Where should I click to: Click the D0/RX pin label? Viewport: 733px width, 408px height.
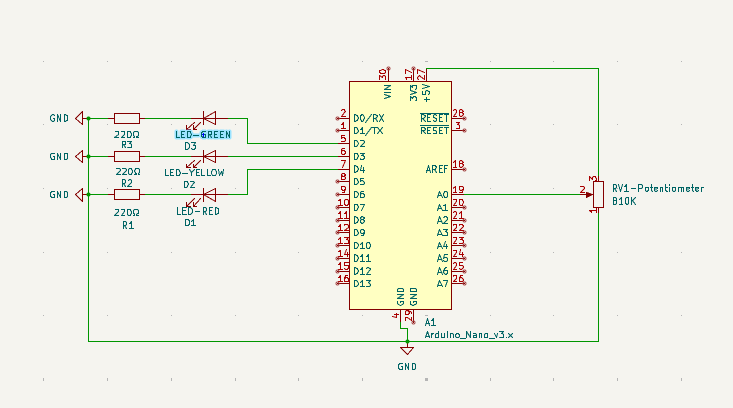[369, 118]
